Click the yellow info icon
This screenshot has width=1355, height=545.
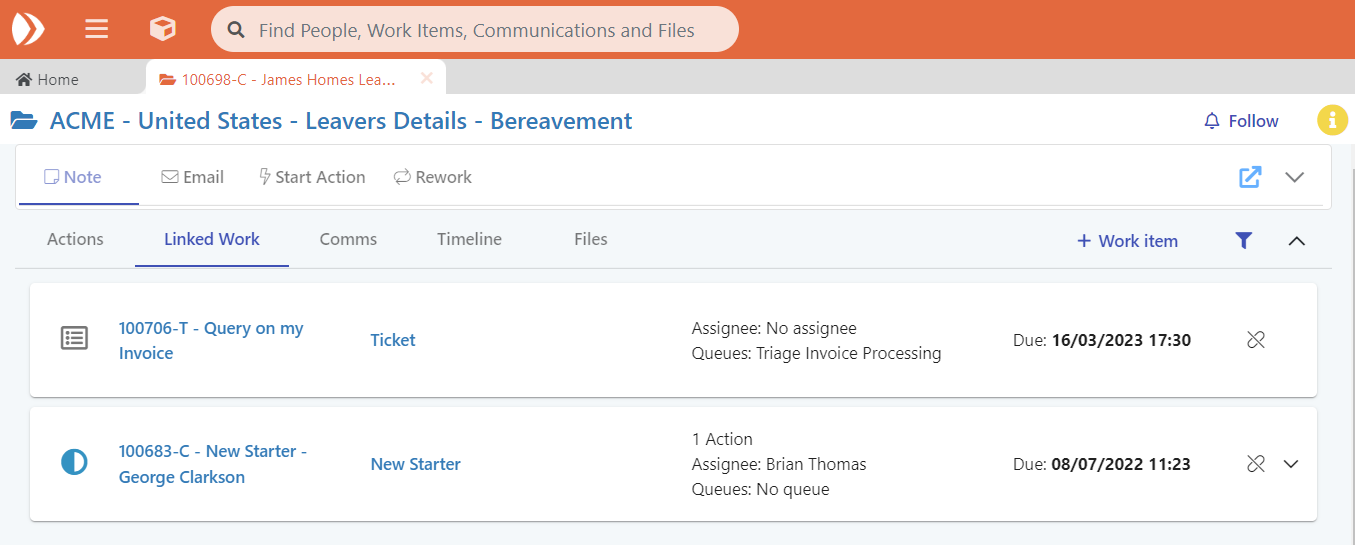click(1332, 120)
